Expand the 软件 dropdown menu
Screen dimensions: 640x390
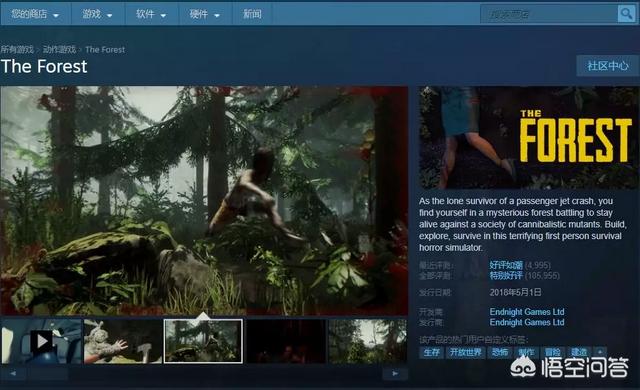coord(151,14)
